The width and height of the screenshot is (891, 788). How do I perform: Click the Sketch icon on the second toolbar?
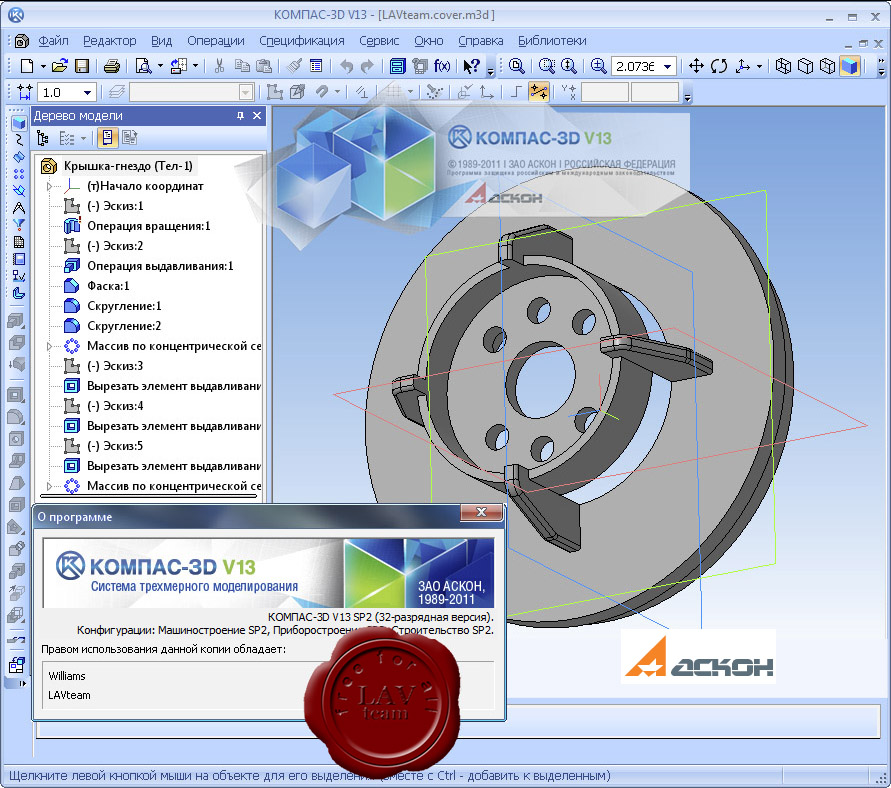point(274,92)
